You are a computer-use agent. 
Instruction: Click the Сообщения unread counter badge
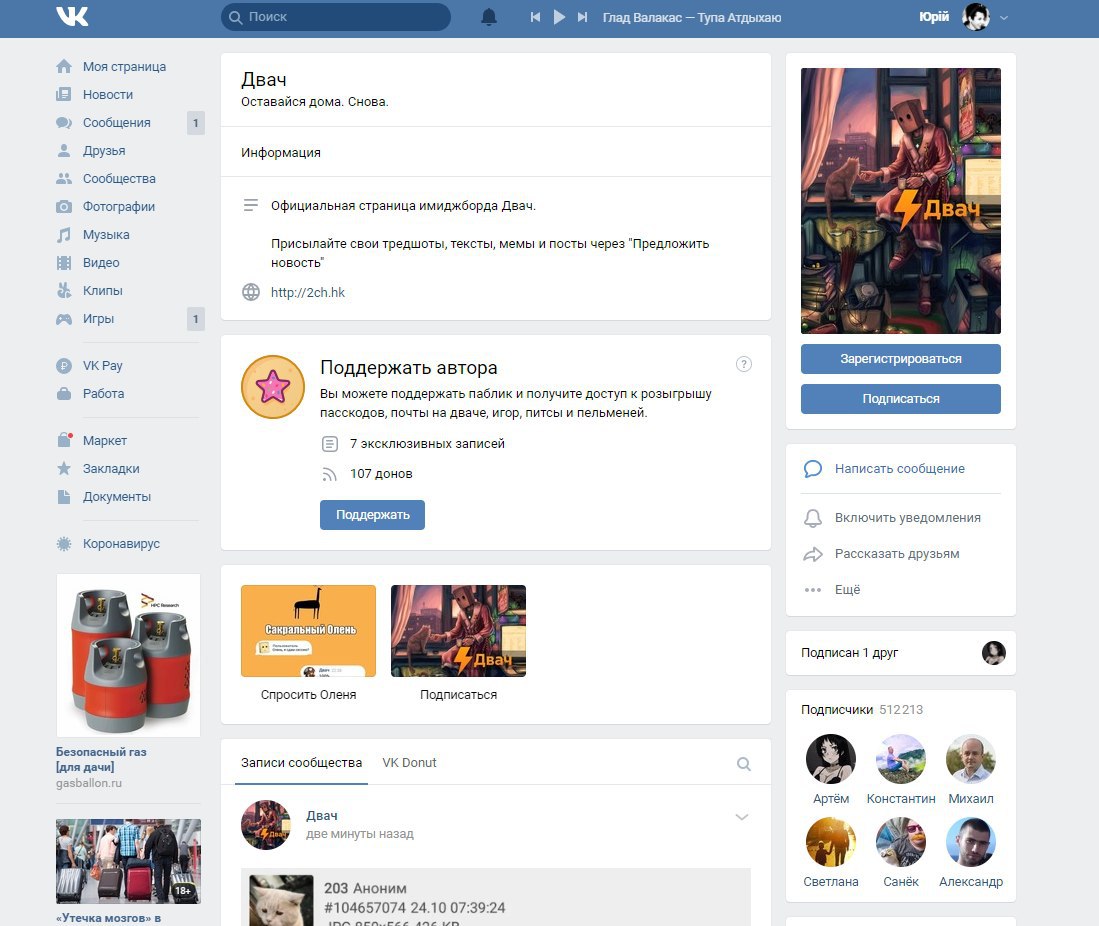[x=196, y=123]
